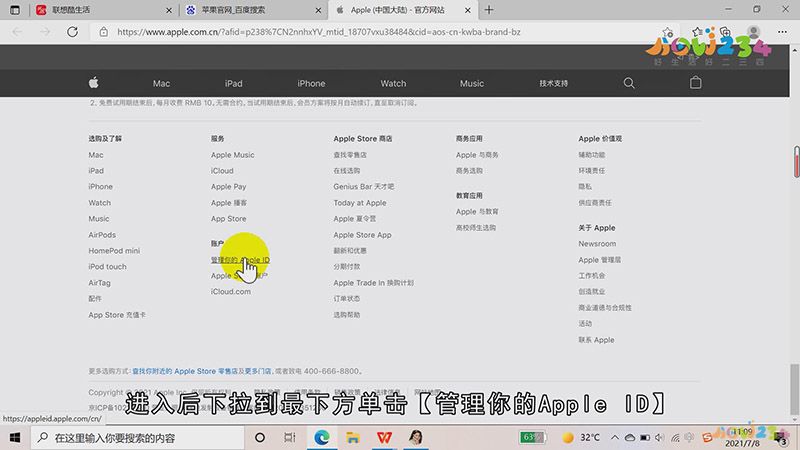The image size is (800, 450).
Task: Open Apple 与教育 link
Action: [x=477, y=211]
